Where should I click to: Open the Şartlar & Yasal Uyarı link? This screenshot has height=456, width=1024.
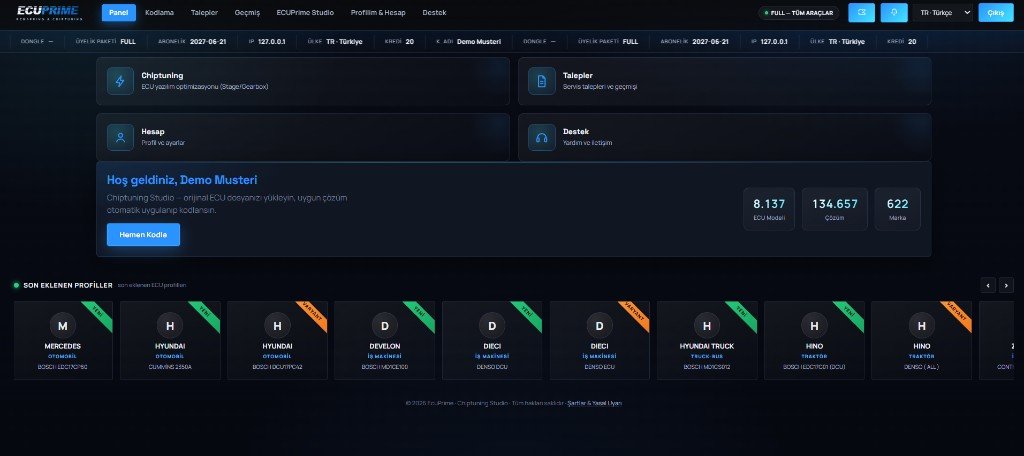click(595, 403)
